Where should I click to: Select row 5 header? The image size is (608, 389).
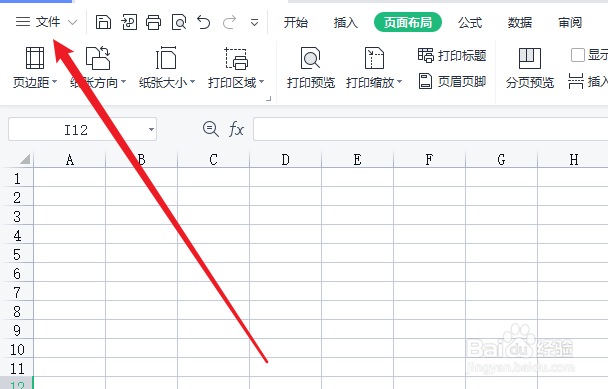(x=17, y=254)
